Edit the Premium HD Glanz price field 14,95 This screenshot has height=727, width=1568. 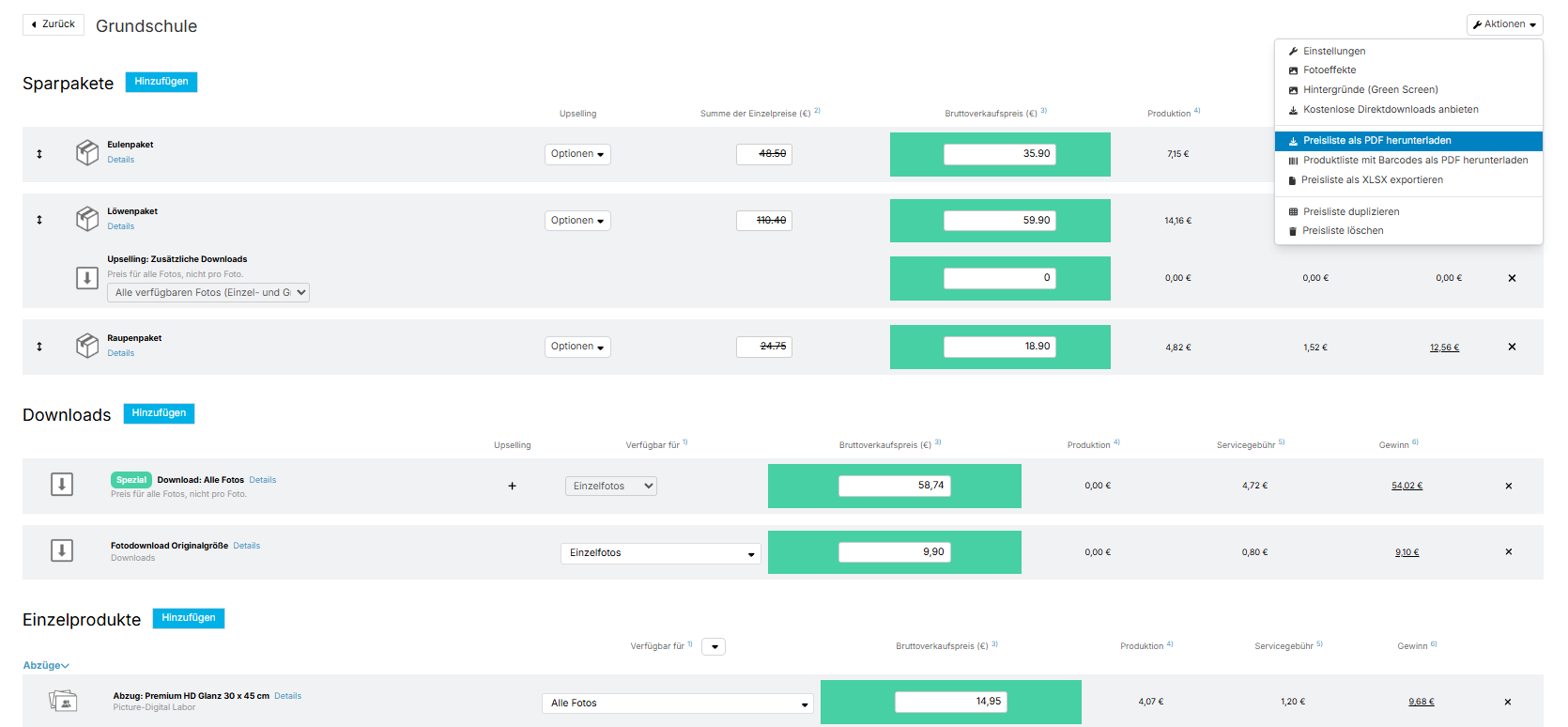click(951, 702)
